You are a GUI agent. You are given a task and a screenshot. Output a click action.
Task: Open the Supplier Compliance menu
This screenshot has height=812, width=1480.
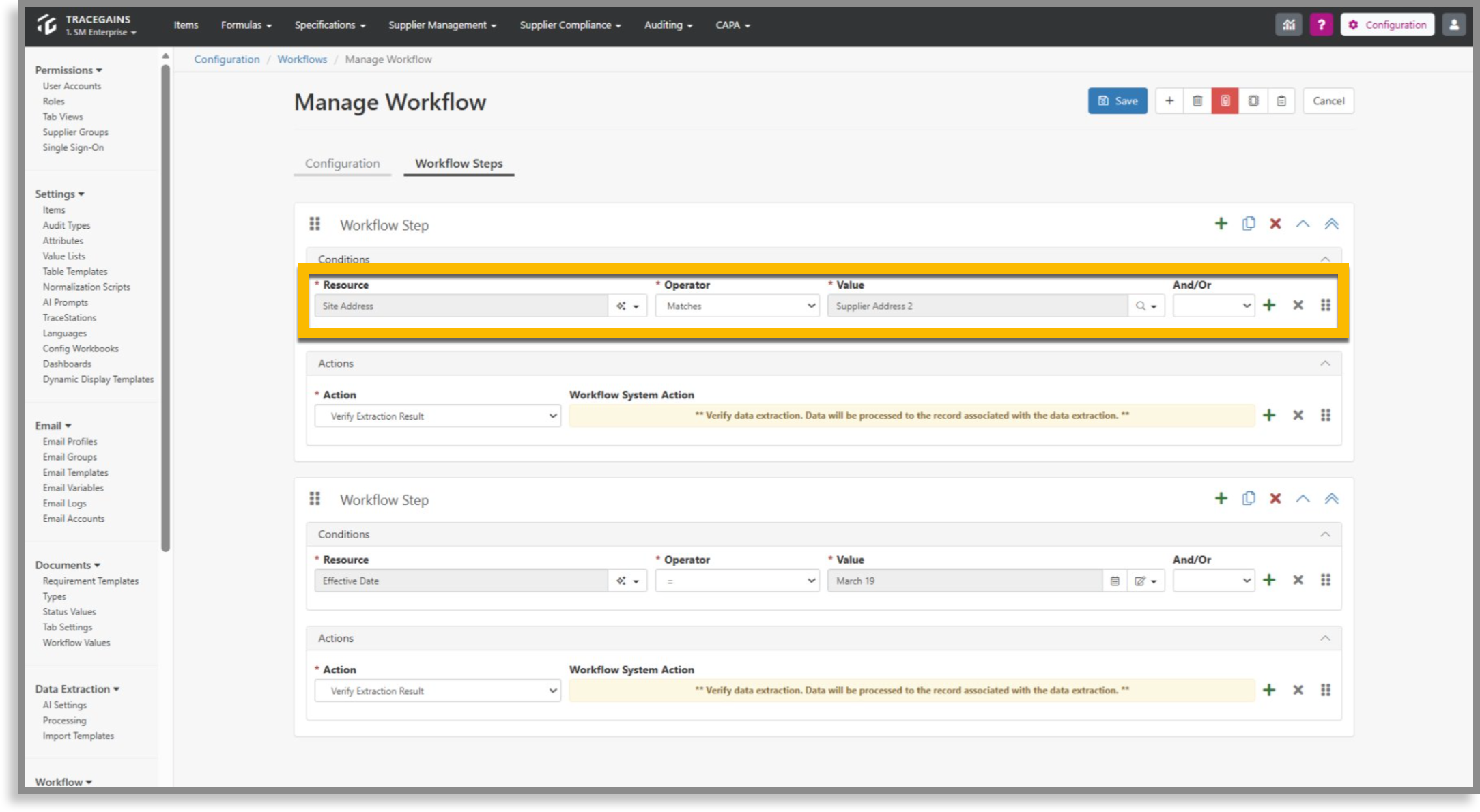click(x=571, y=25)
